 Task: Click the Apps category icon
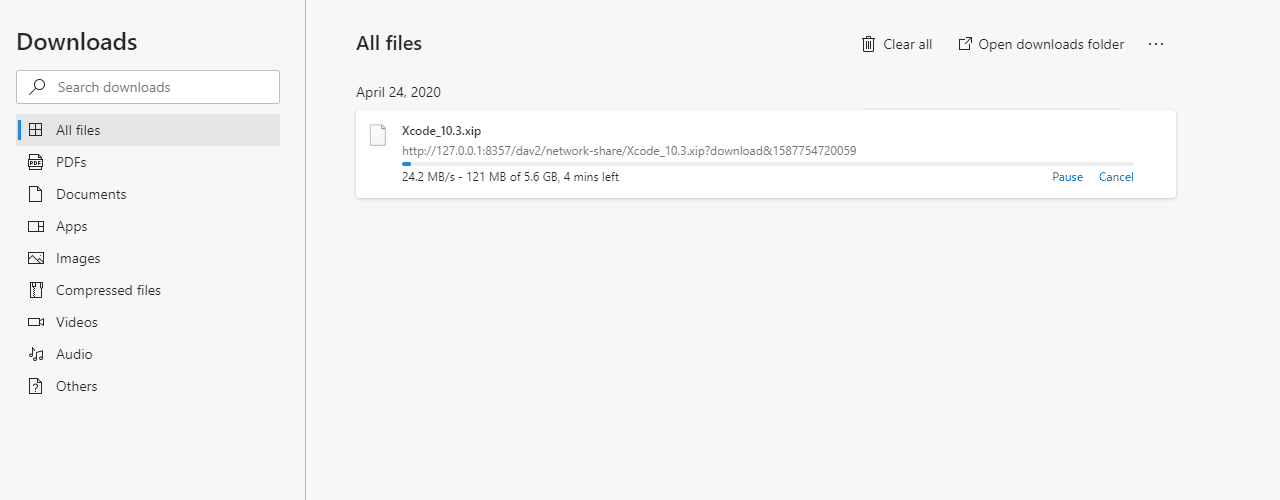coord(36,226)
